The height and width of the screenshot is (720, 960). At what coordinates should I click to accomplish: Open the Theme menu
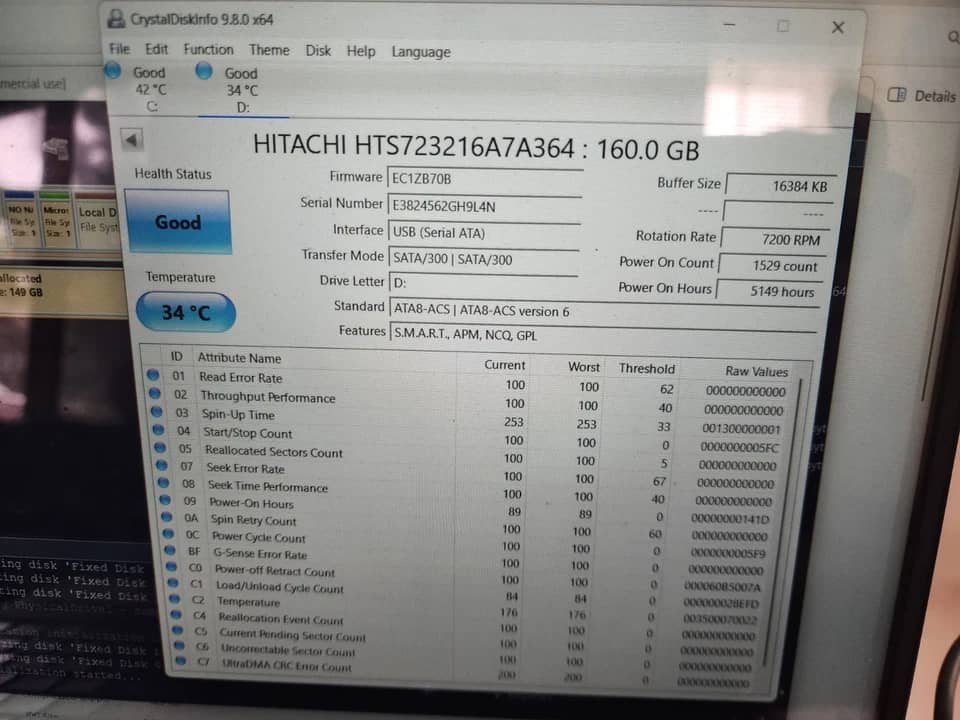click(x=269, y=50)
